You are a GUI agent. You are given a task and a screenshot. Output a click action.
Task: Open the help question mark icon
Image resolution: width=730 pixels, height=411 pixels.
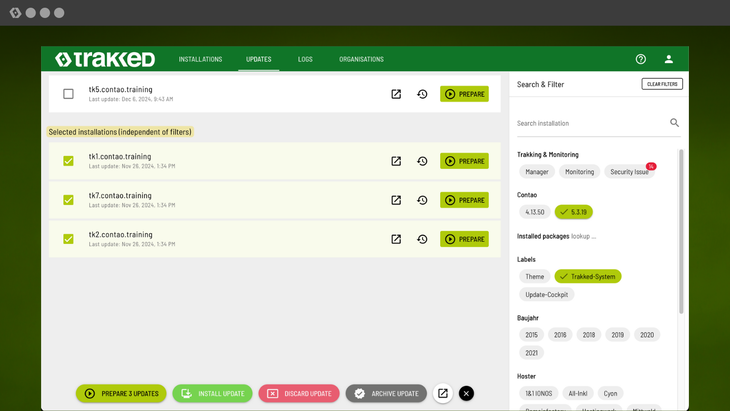click(x=641, y=59)
